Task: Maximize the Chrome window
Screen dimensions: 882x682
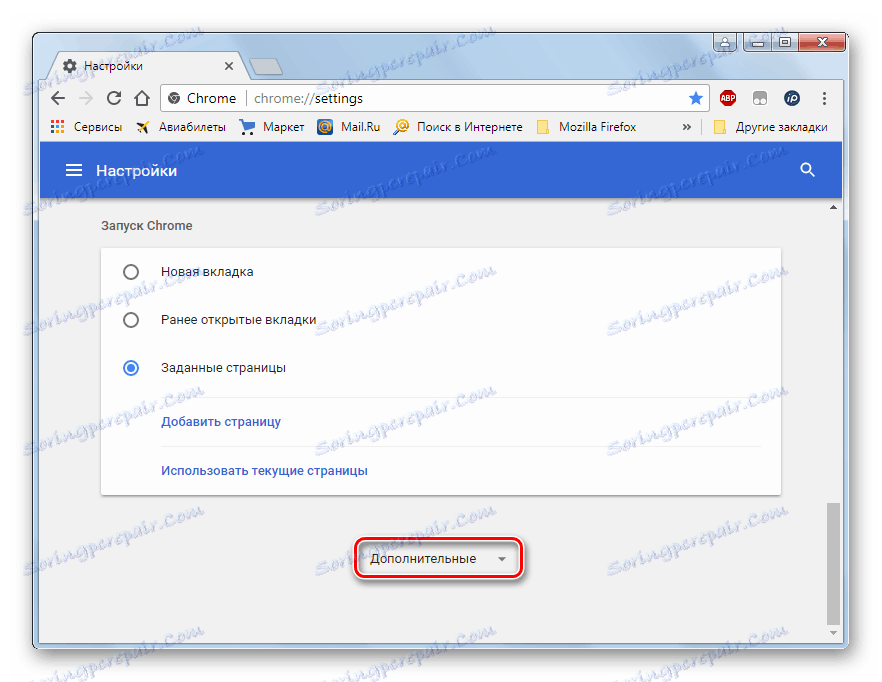Action: (785, 42)
